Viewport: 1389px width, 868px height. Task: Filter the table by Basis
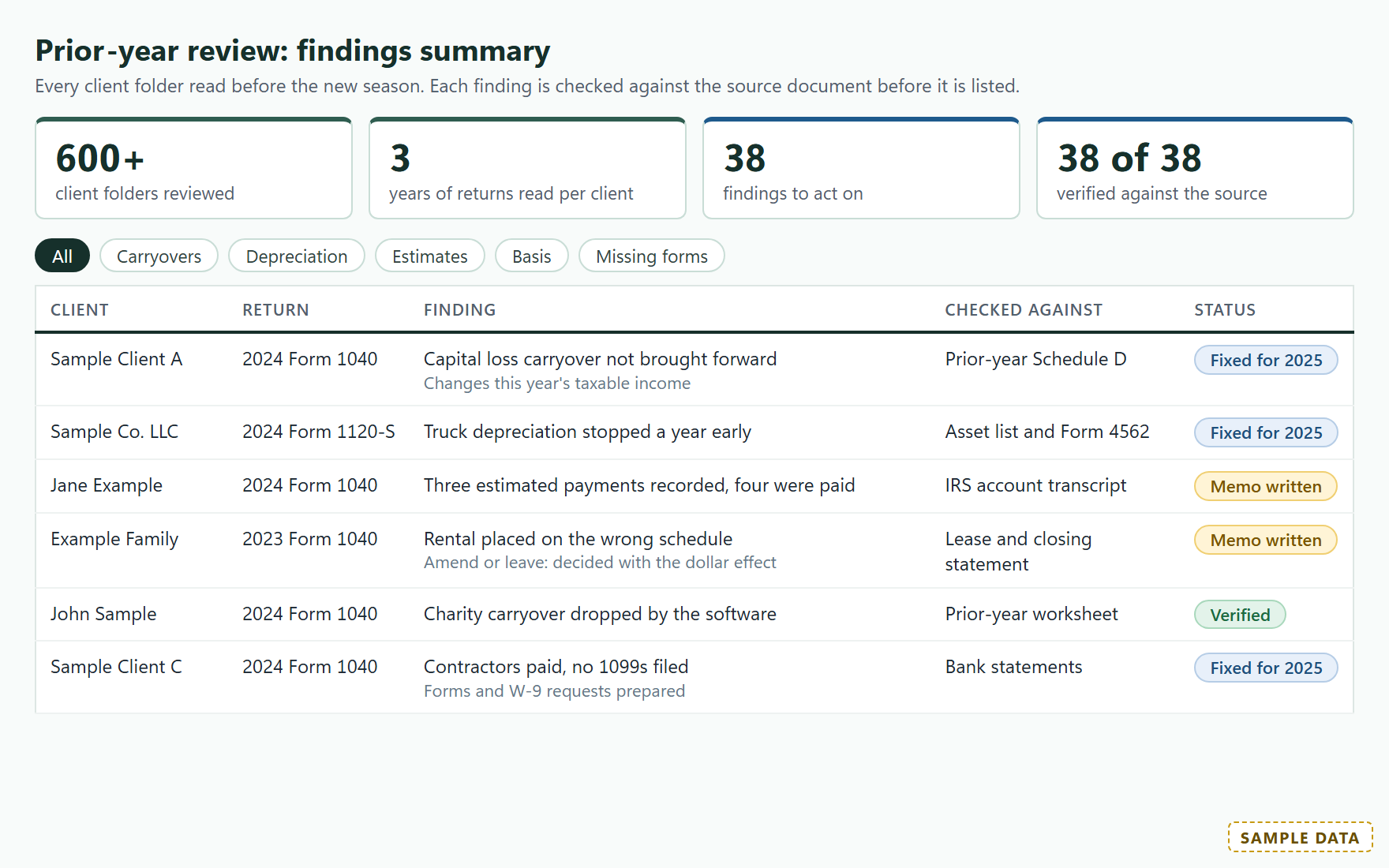click(x=532, y=256)
